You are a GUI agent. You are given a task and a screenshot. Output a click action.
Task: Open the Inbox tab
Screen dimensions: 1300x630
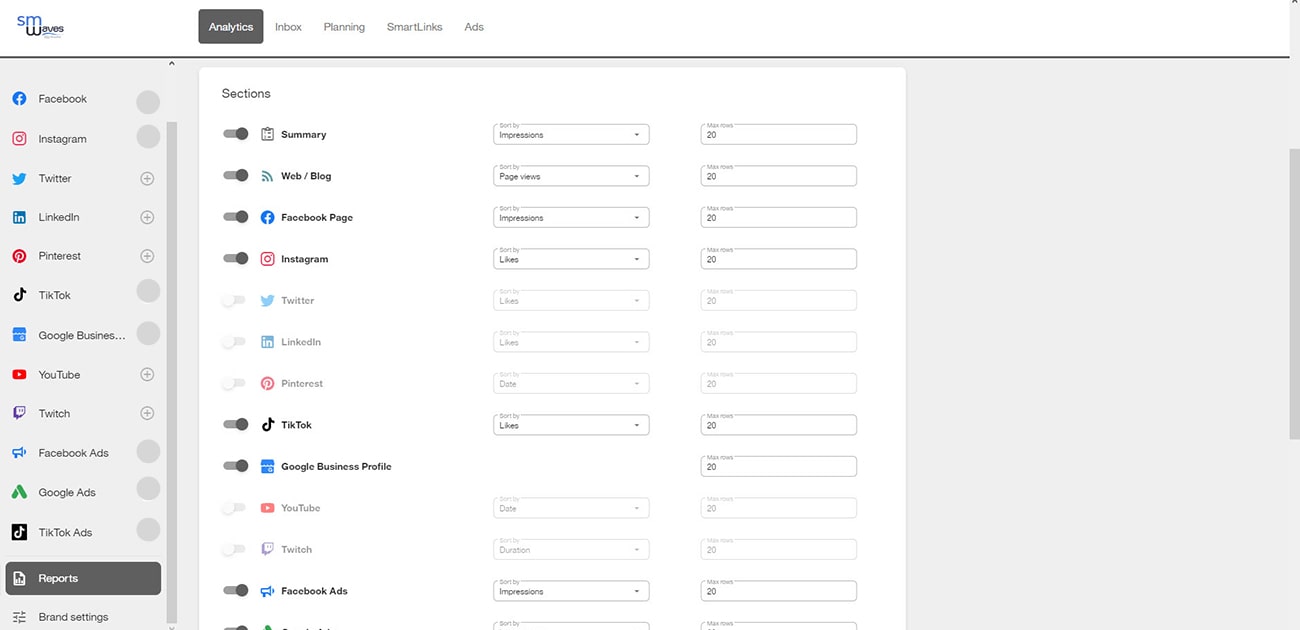click(288, 27)
